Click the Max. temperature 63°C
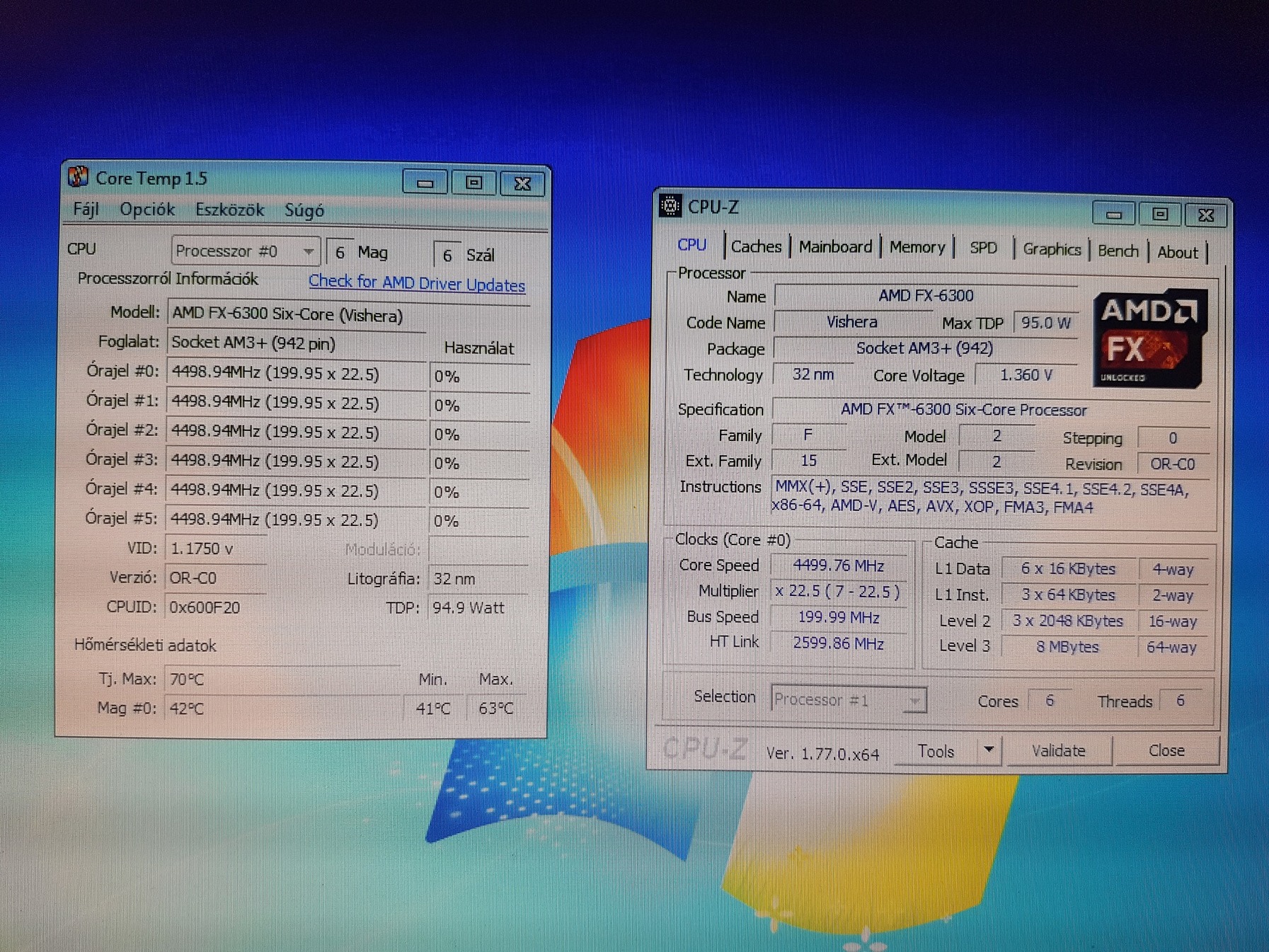1269x952 pixels. [x=498, y=709]
